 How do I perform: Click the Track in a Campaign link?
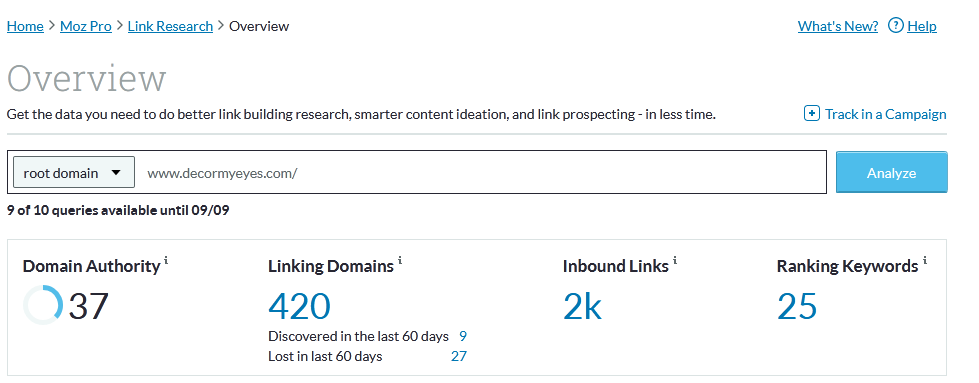point(885,114)
